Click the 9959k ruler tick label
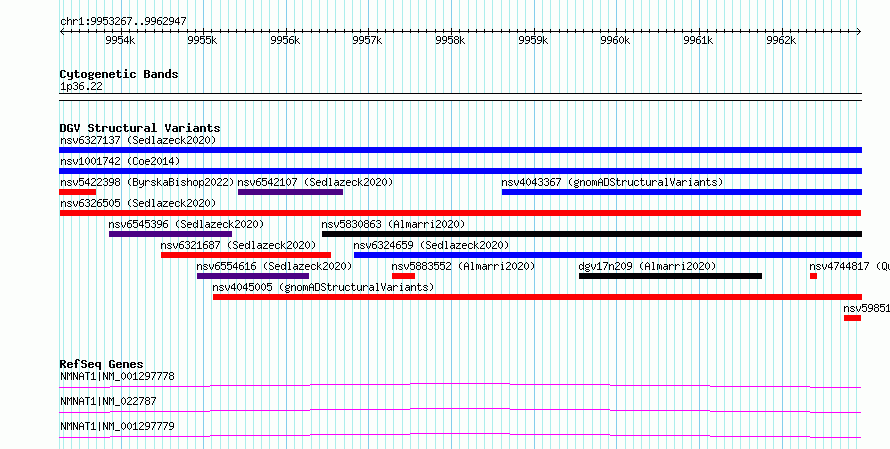This screenshot has width=890, height=449. coord(534,40)
